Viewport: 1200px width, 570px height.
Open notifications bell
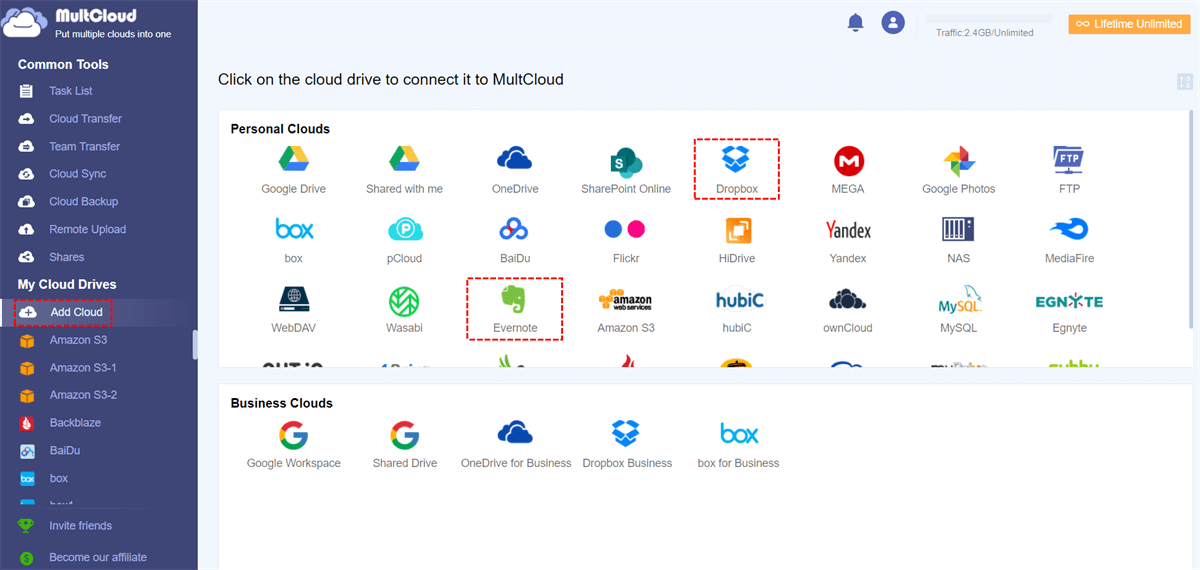click(x=855, y=23)
